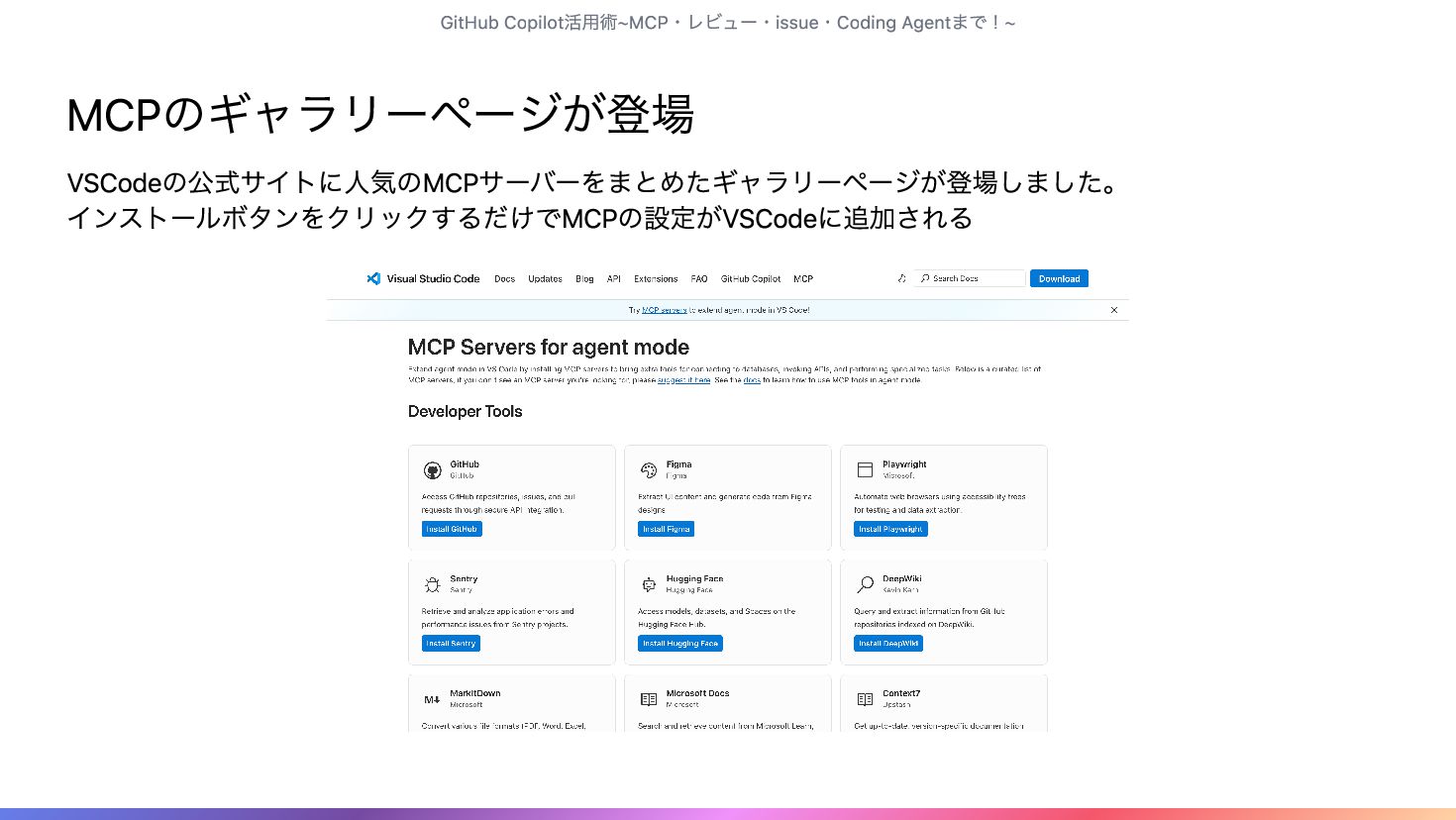This screenshot has width=1456, height=820.
Task: Click the blue Download button
Action: click(x=1059, y=278)
